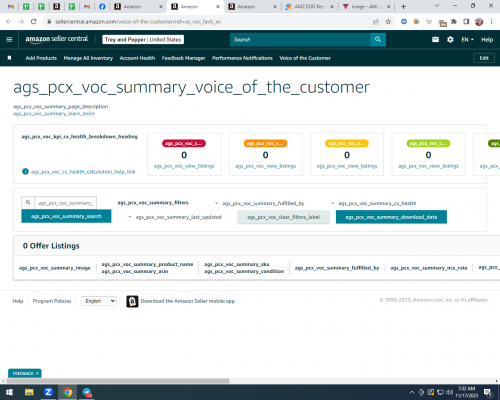The width and height of the screenshot is (500, 400).
Task: Open the messages envelope icon
Action: (435, 40)
